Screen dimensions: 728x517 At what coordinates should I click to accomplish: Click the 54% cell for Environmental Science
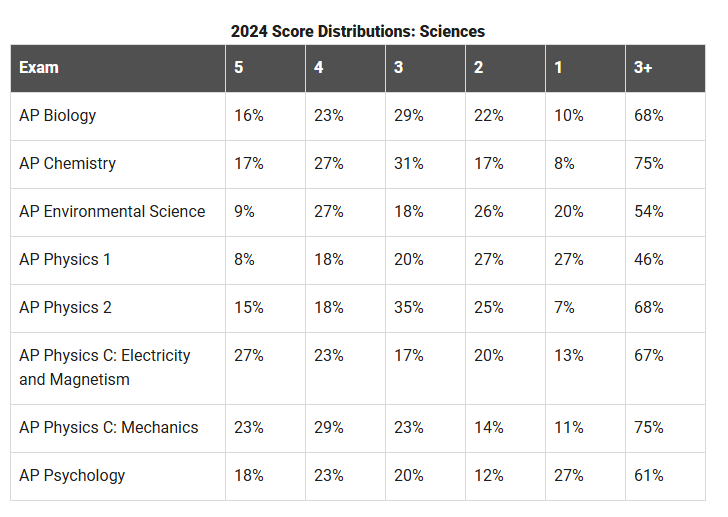pos(649,211)
